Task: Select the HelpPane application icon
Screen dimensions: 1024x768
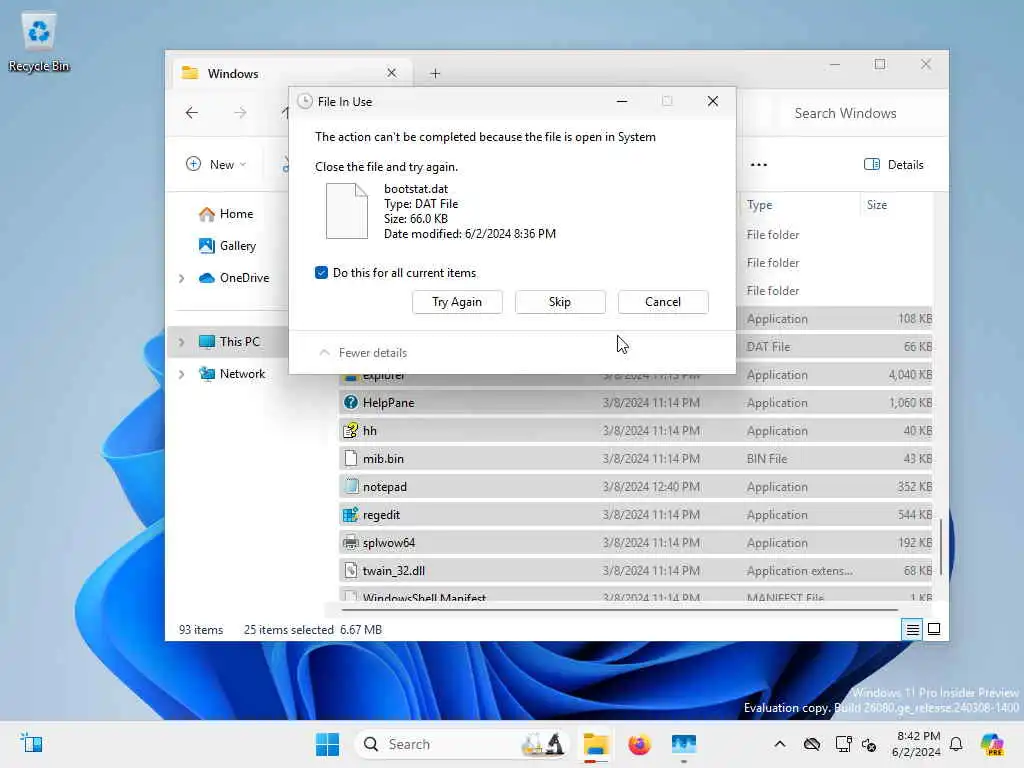Action: 351,402
